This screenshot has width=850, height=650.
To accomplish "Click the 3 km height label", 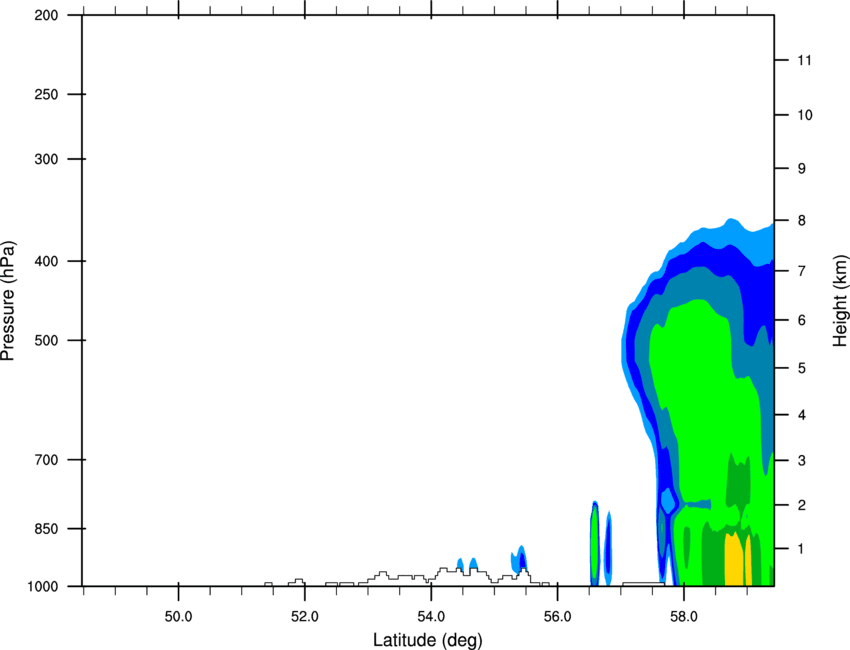I will pos(802,461).
